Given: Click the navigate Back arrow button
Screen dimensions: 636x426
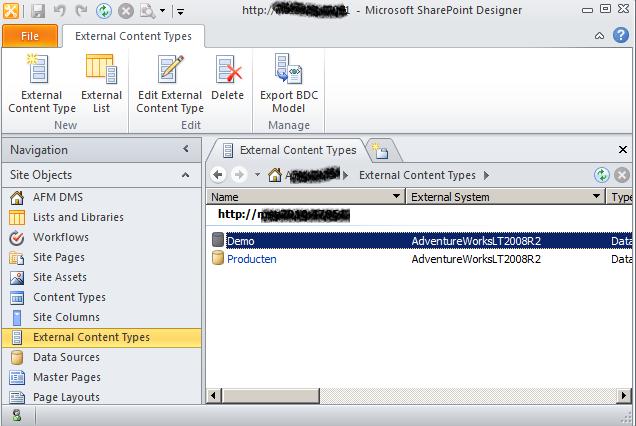Looking at the screenshot, I should click(219, 175).
